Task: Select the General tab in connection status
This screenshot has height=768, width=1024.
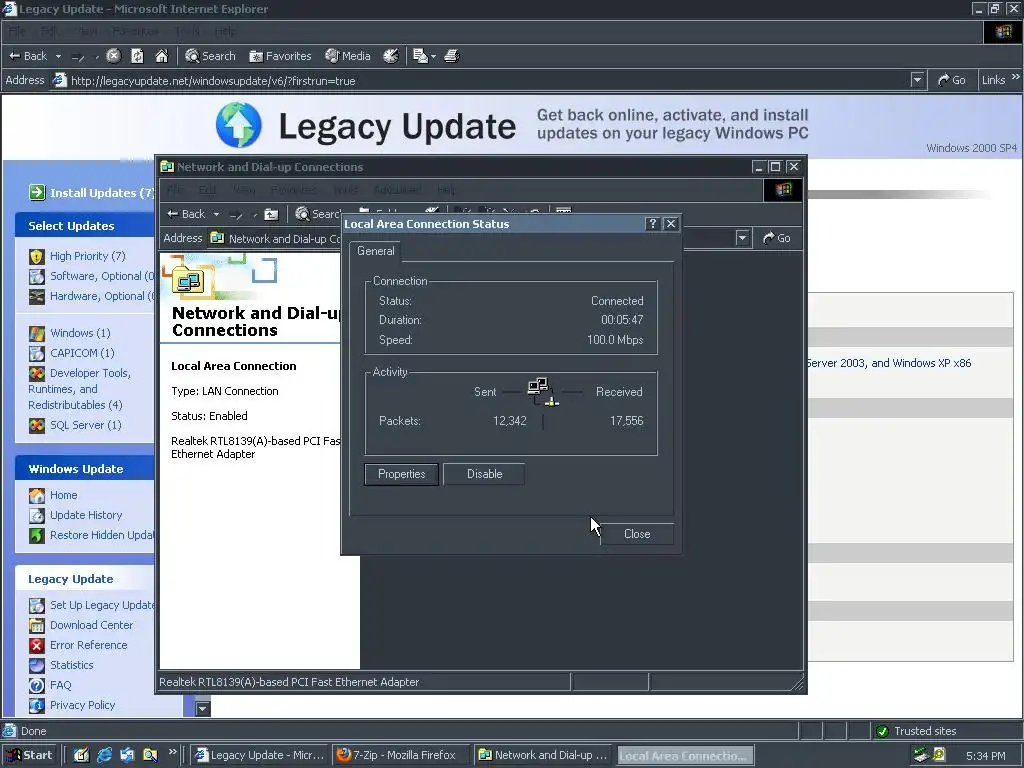Action: (x=376, y=251)
